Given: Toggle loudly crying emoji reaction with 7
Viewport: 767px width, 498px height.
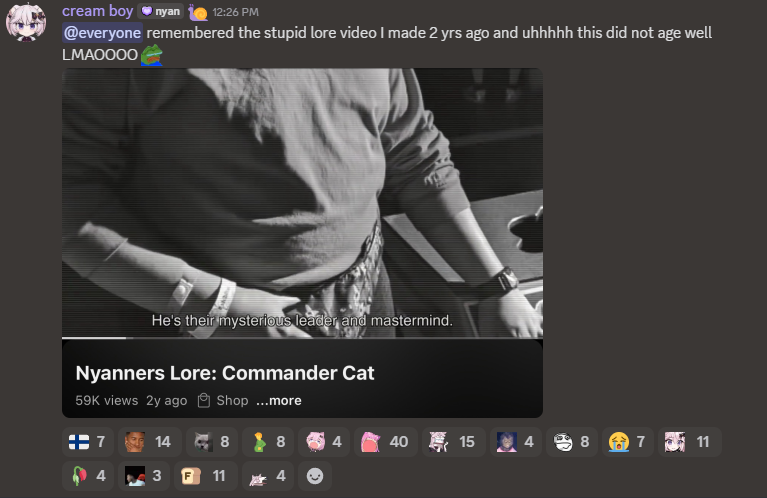Looking at the screenshot, I should (x=628, y=442).
